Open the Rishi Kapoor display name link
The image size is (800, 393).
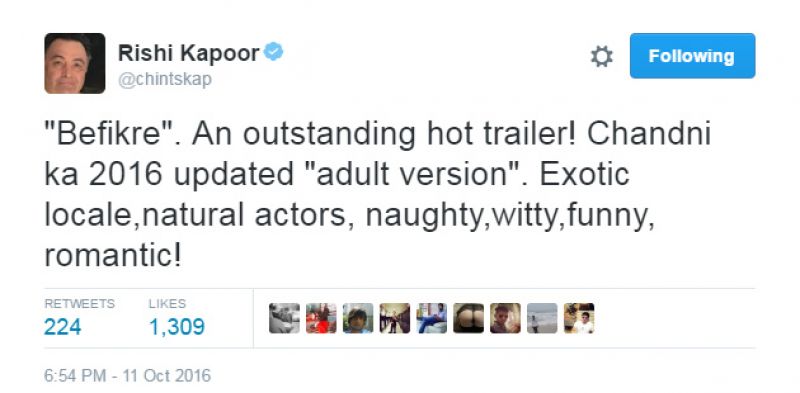tap(189, 53)
